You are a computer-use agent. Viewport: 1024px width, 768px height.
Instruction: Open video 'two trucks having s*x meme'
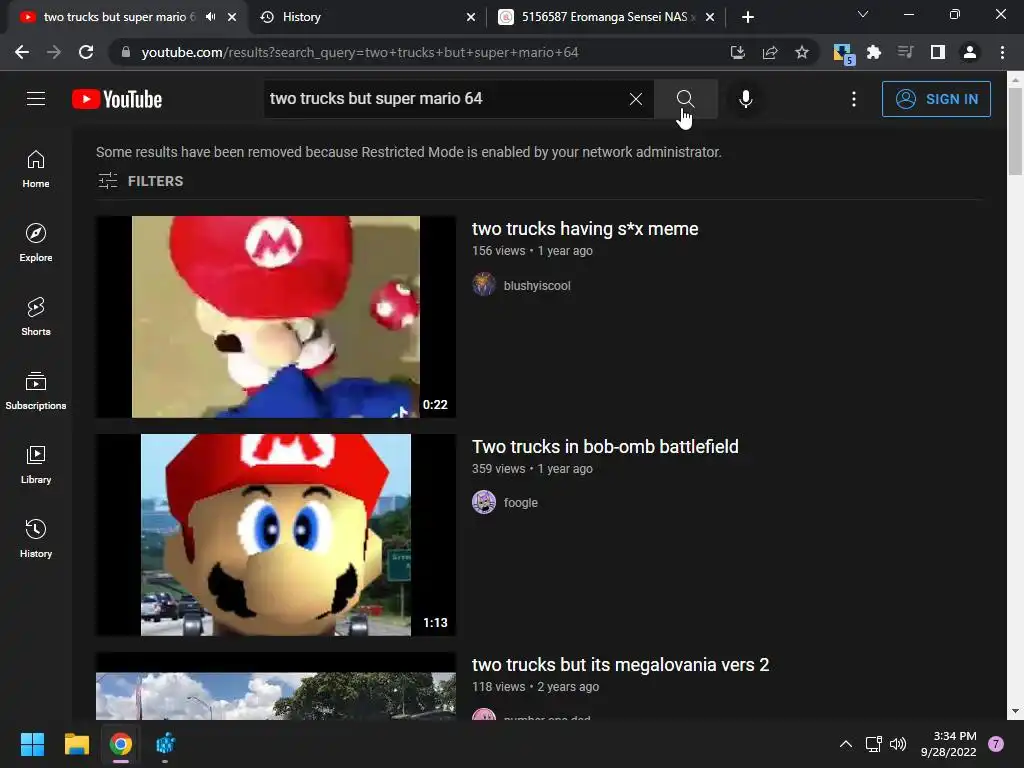pos(585,229)
